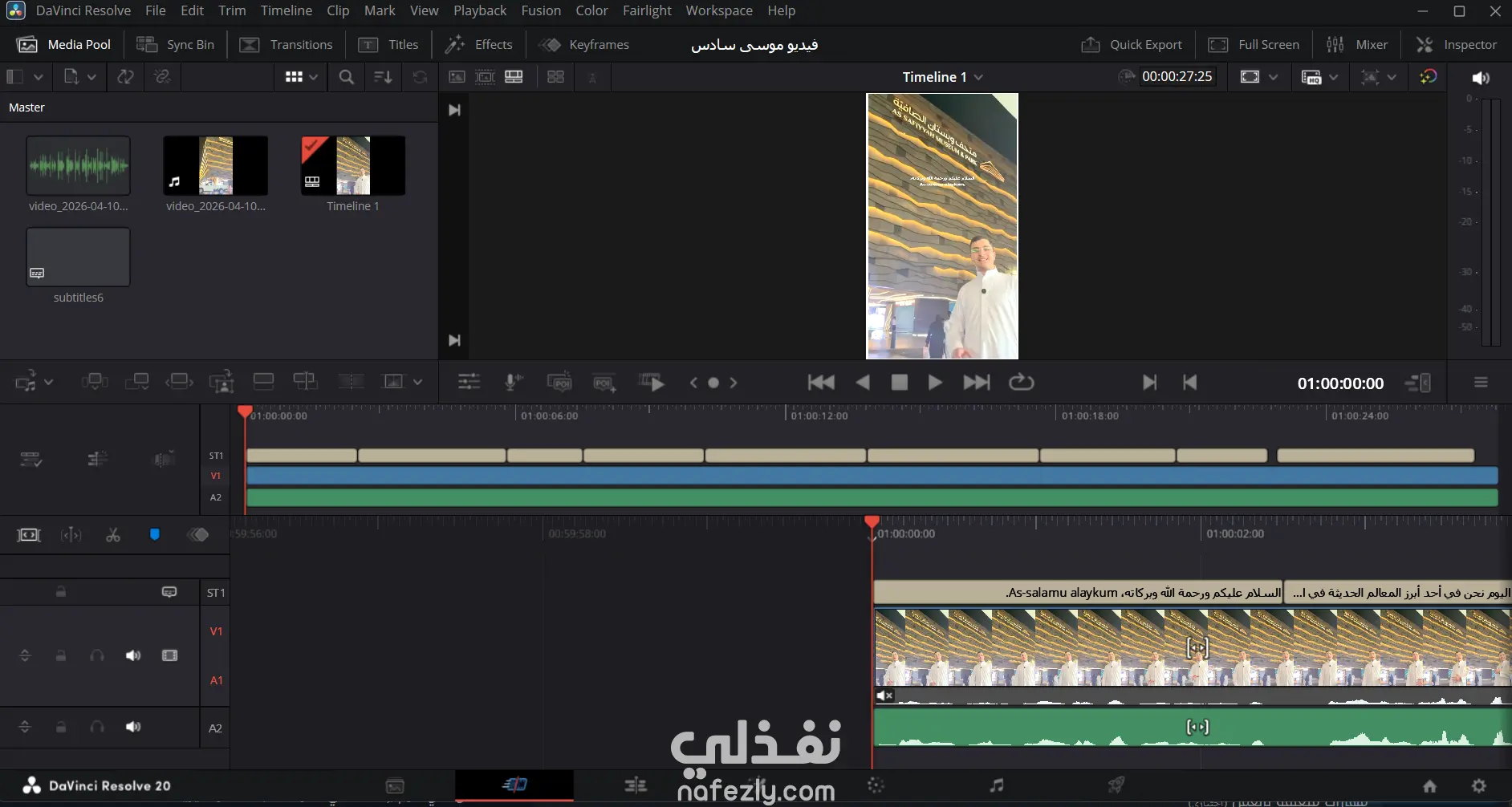
Task: Click the media pool sort icon
Action: (x=383, y=77)
